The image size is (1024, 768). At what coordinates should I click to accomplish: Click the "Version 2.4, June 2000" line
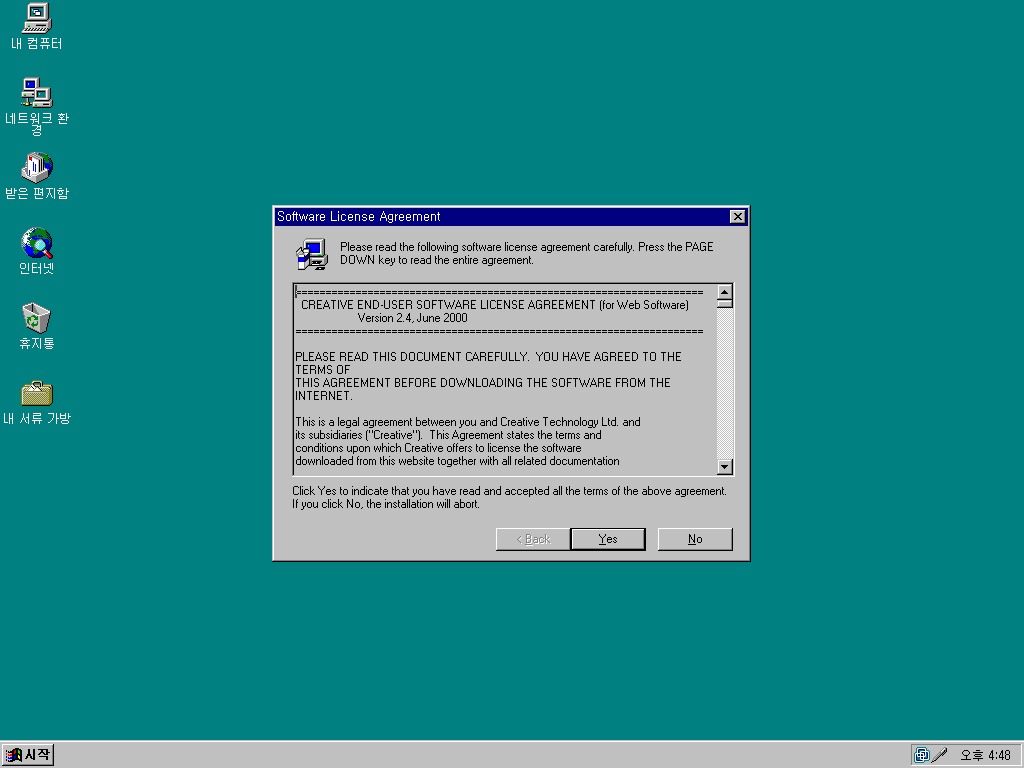click(x=412, y=318)
